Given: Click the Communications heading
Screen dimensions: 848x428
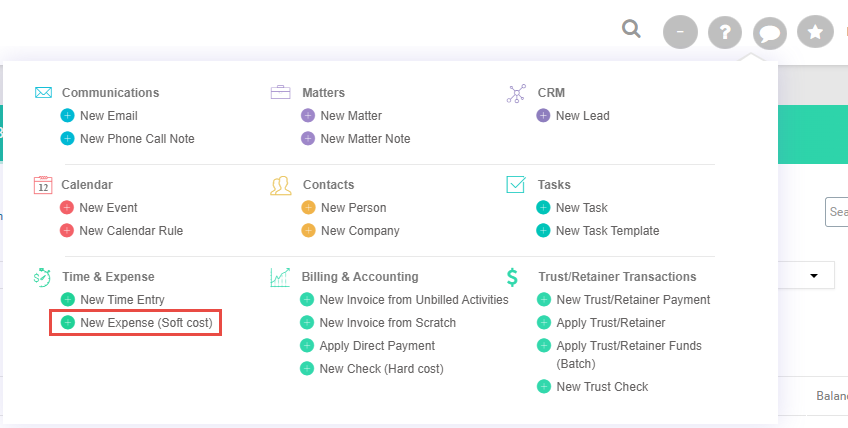Looking at the screenshot, I should pyautogui.click(x=110, y=93).
